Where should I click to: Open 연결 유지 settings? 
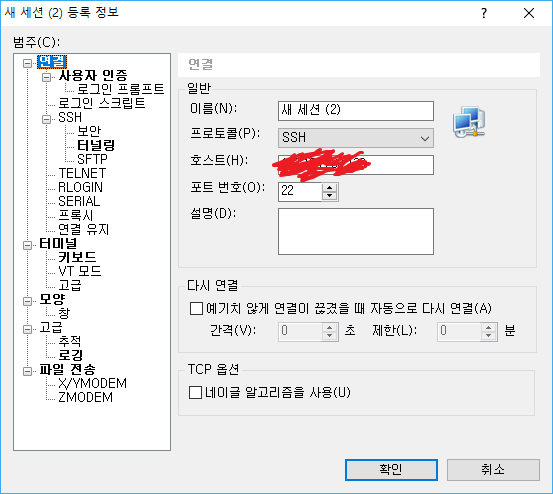pyautogui.click(x=84, y=230)
